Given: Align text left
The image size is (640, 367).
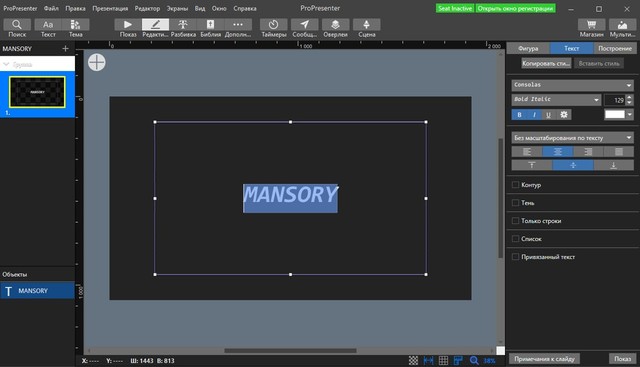Looking at the screenshot, I should [527, 152].
